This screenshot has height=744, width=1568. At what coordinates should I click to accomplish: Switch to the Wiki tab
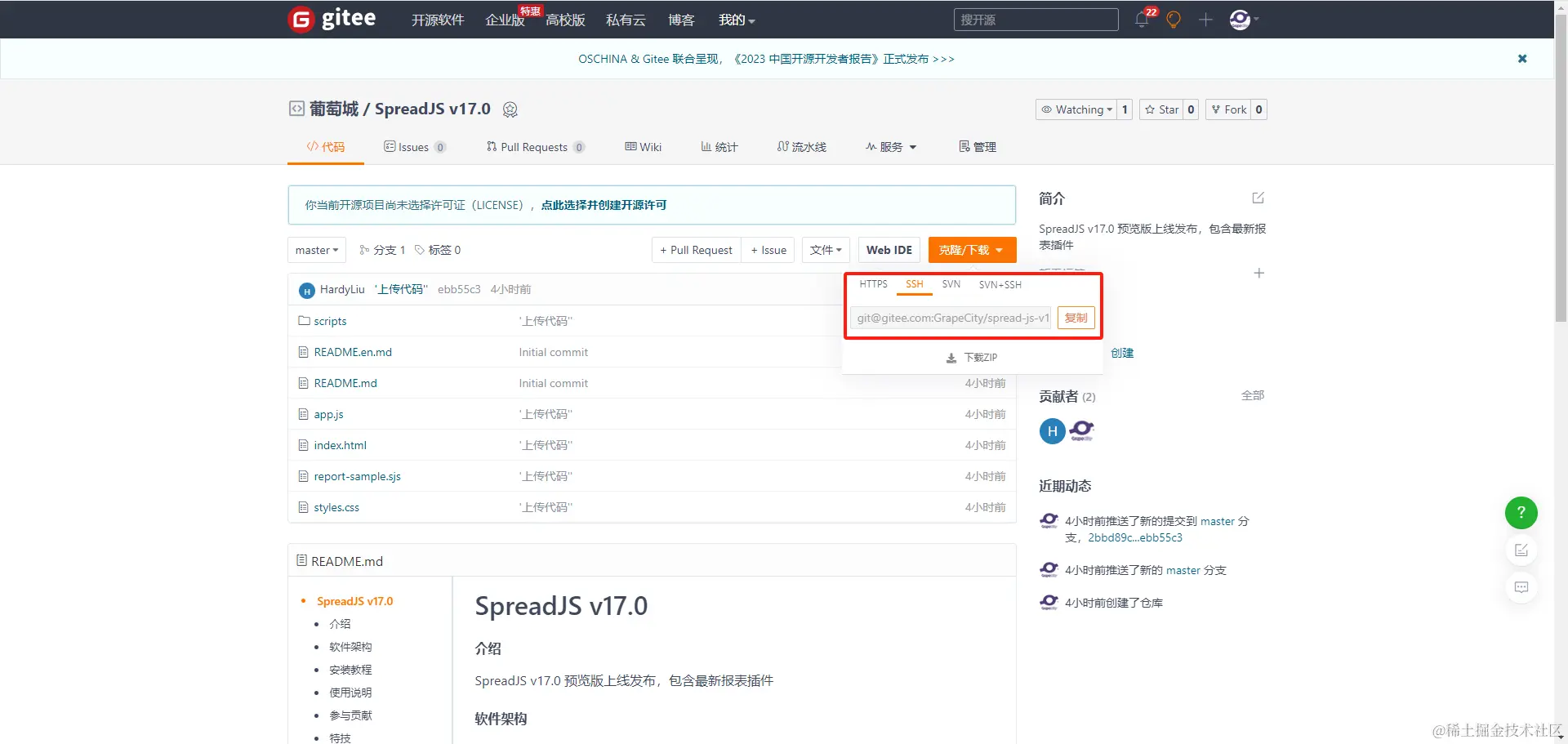click(x=643, y=147)
